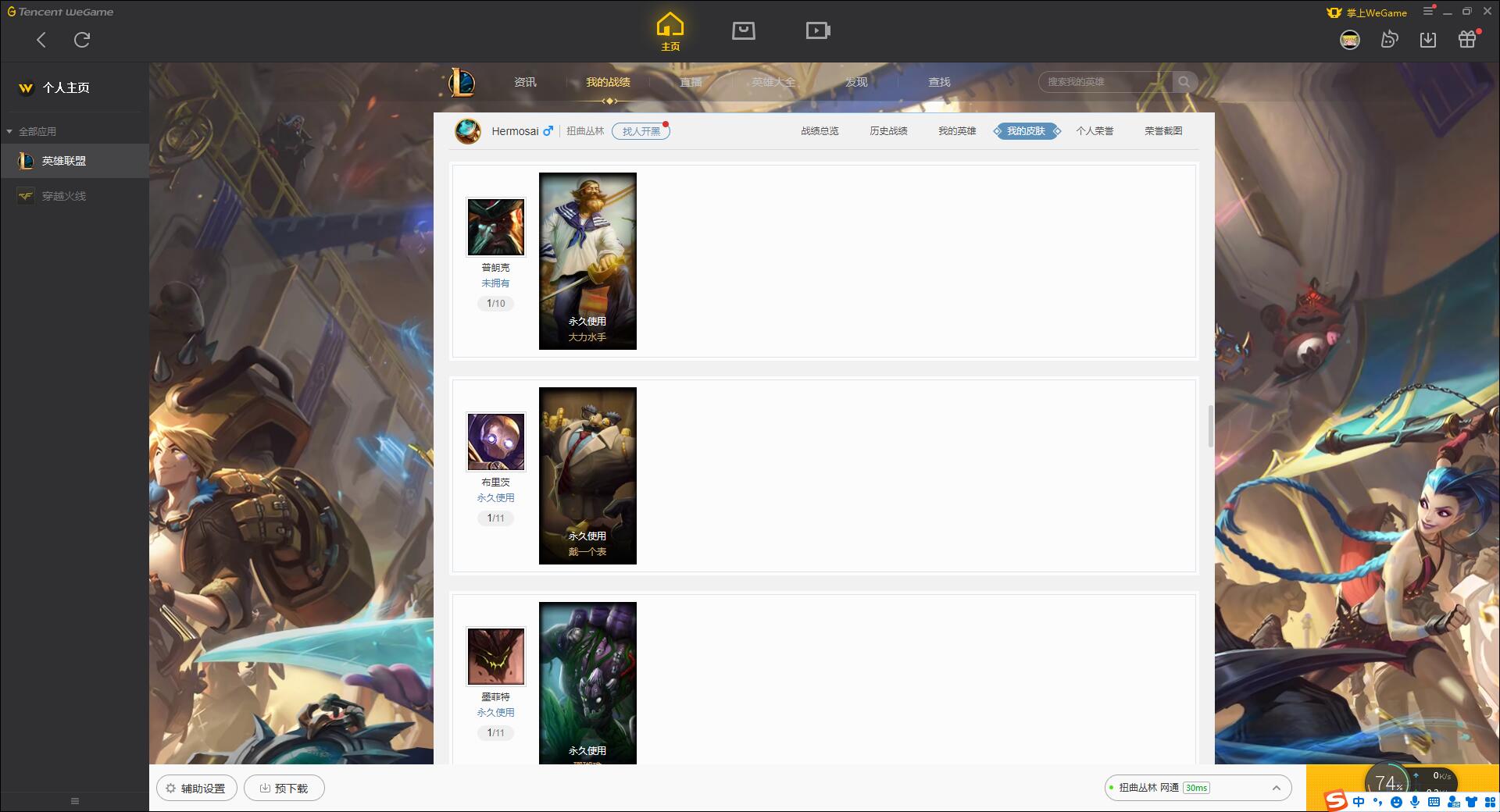Screen dimensions: 1500x812
Task: Switch to the 我的英雄 sub-tab
Action: point(957,131)
